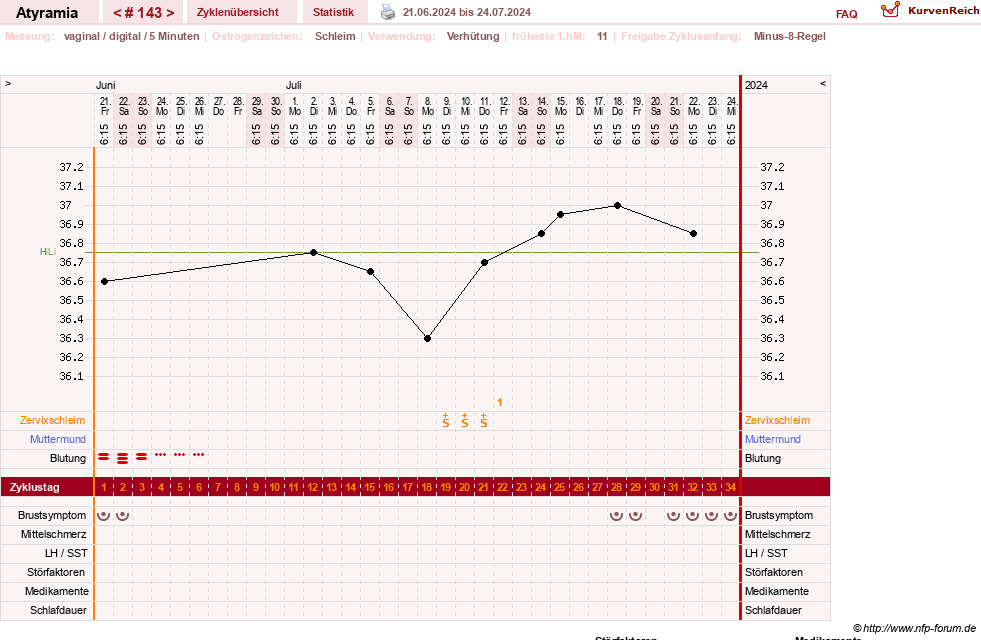
Task: Click the vaginal / digital / 5 Minuten value
Action: pyautogui.click(x=131, y=36)
